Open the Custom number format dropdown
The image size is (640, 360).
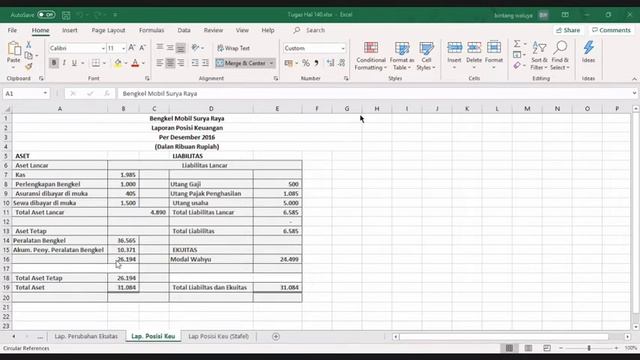pyautogui.click(x=343, y=48)
